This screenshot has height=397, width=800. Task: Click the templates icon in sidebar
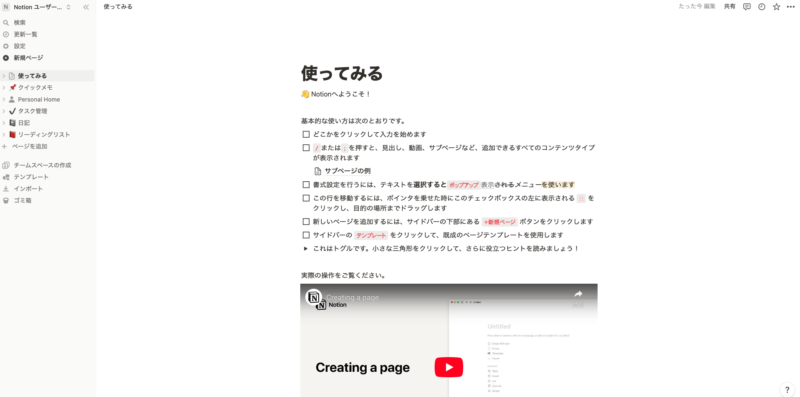[x=6, y=177]
